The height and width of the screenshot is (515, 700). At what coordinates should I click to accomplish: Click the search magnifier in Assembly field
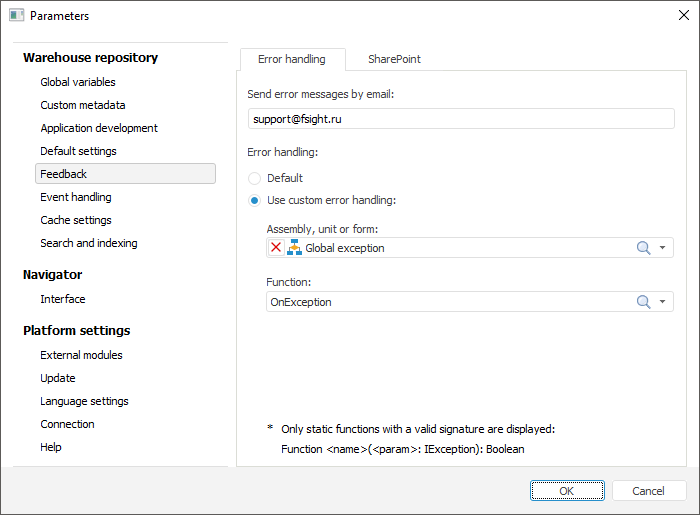644,248
